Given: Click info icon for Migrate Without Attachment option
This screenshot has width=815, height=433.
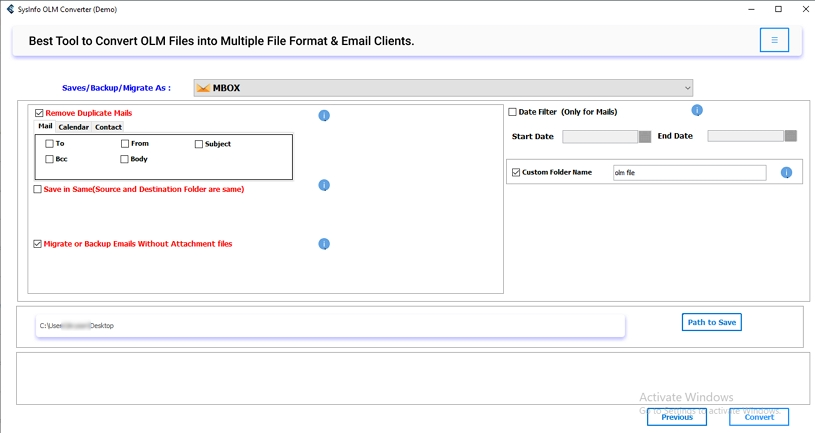Looking at the screenshot, I should click(324, 244).
